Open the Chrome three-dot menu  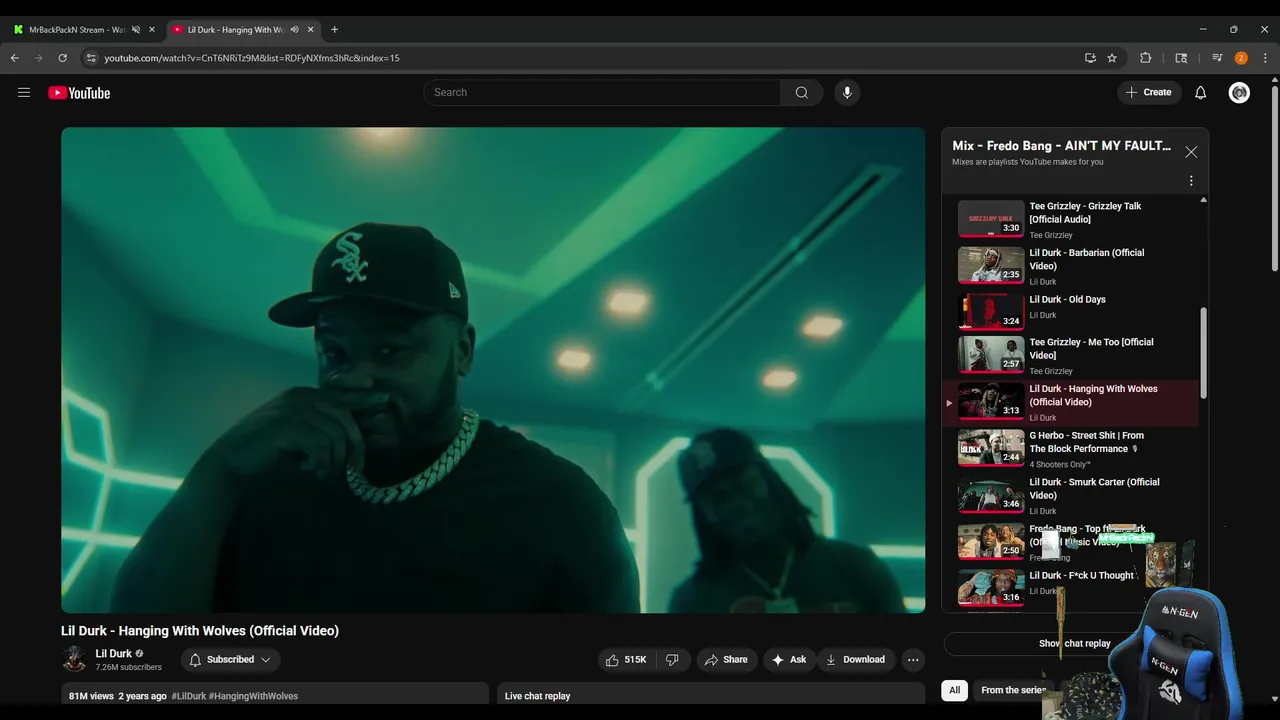[1265, 58]
